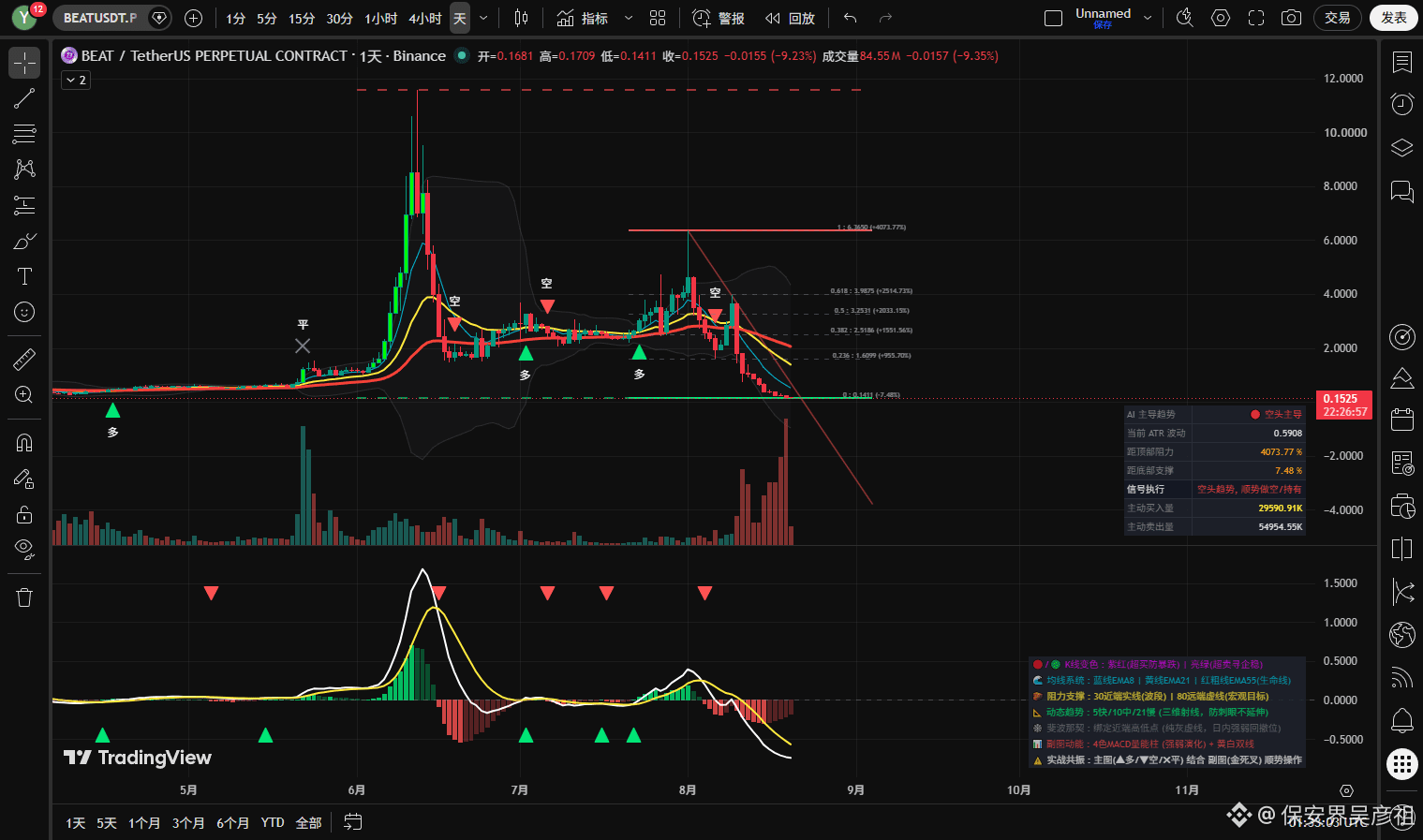Open the candlestick chart type menu
The height and width of the screenshot is (840, 1423).
[x=521, y=18]
